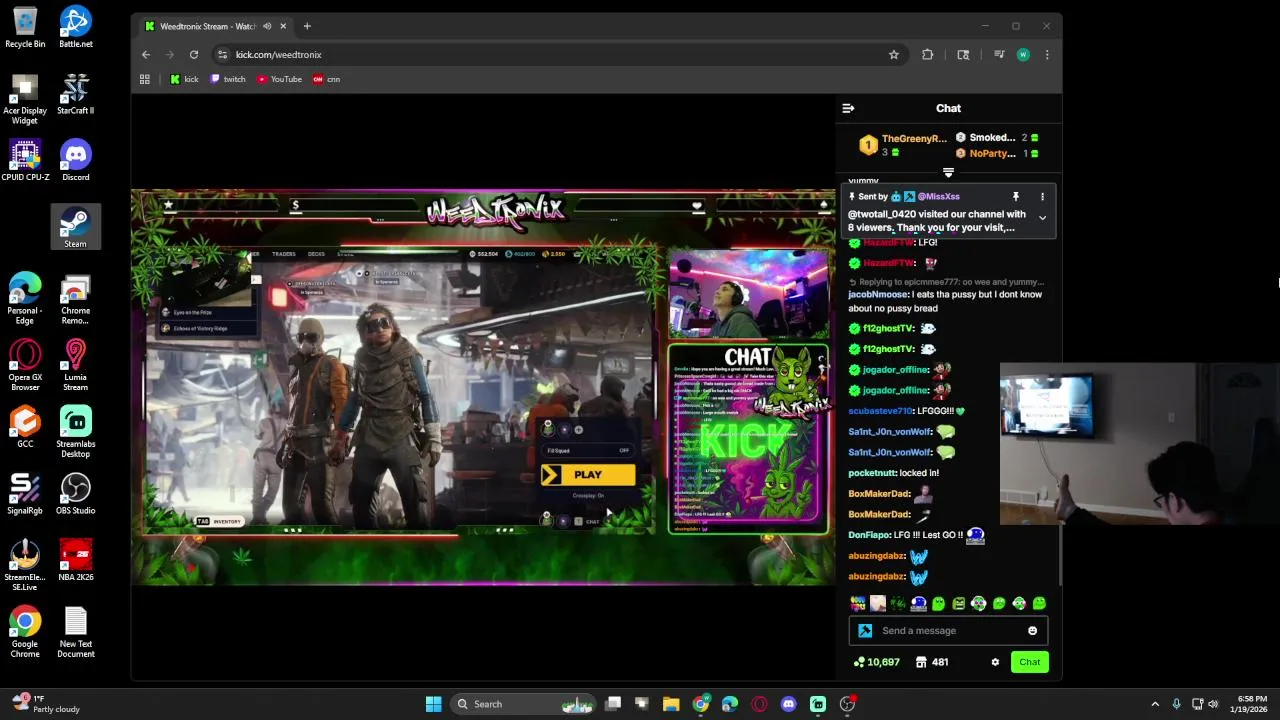Mute the Weedtronix tab audio icon
The width and height of the screenshot is (1280, 720).
click(x=267, y=26)
